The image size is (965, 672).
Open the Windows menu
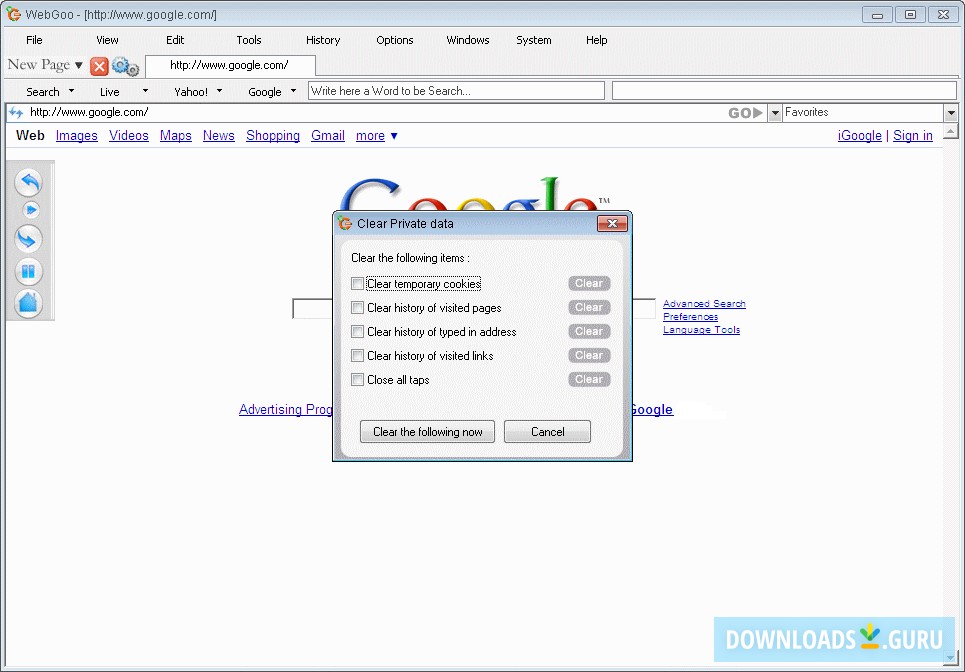coord(468,40)
